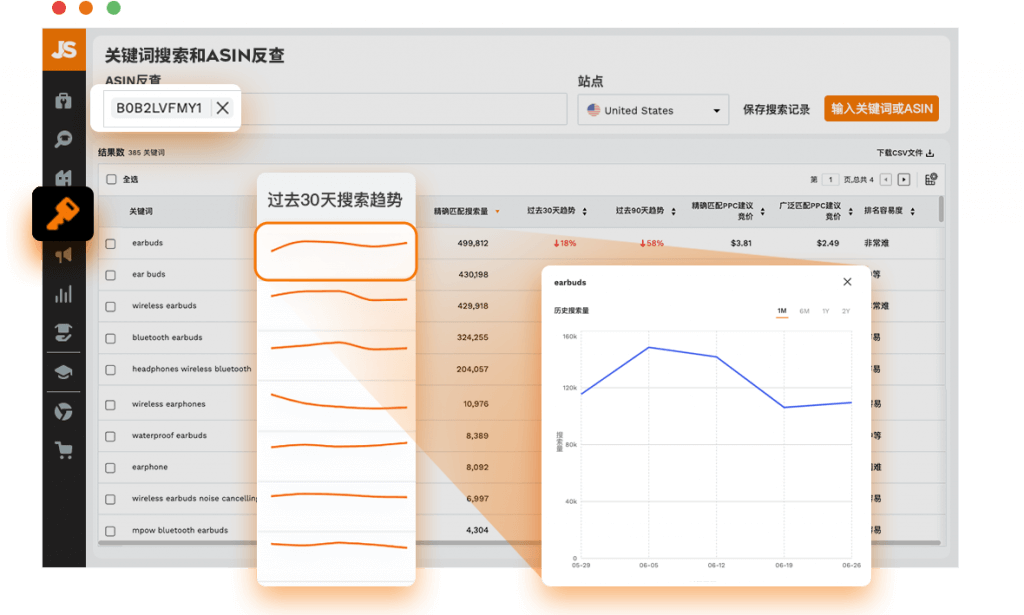This screenshot has width=1024, height=615.
Task: Check the wireless earphones row checkbox
Action: (x=110, y=405)
